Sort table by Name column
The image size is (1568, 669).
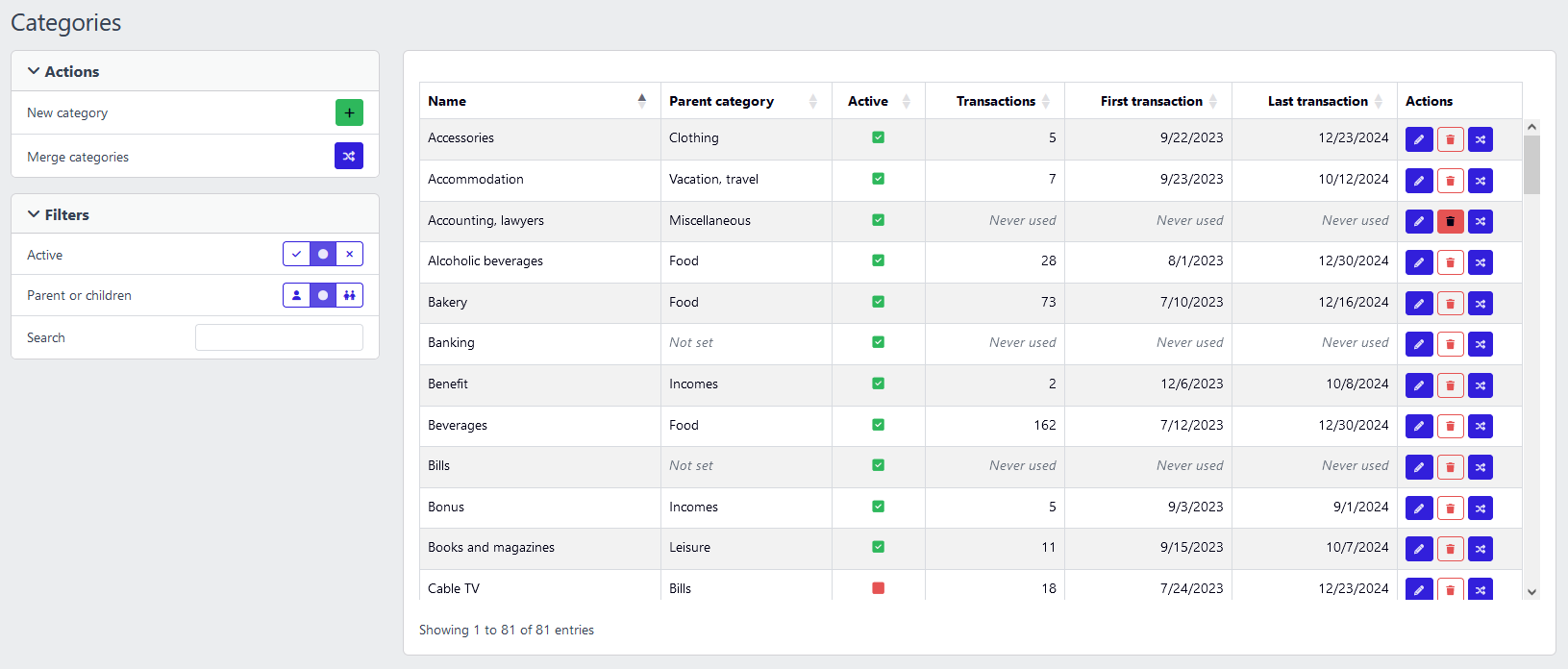click(x=540, y=101)
